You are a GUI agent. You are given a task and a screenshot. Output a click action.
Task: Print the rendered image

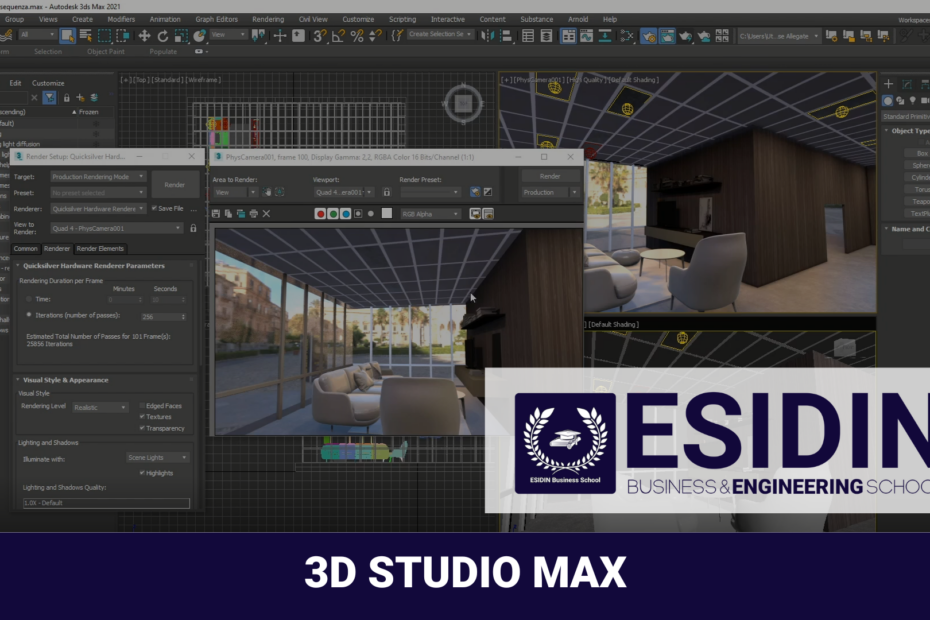point(252,213)
